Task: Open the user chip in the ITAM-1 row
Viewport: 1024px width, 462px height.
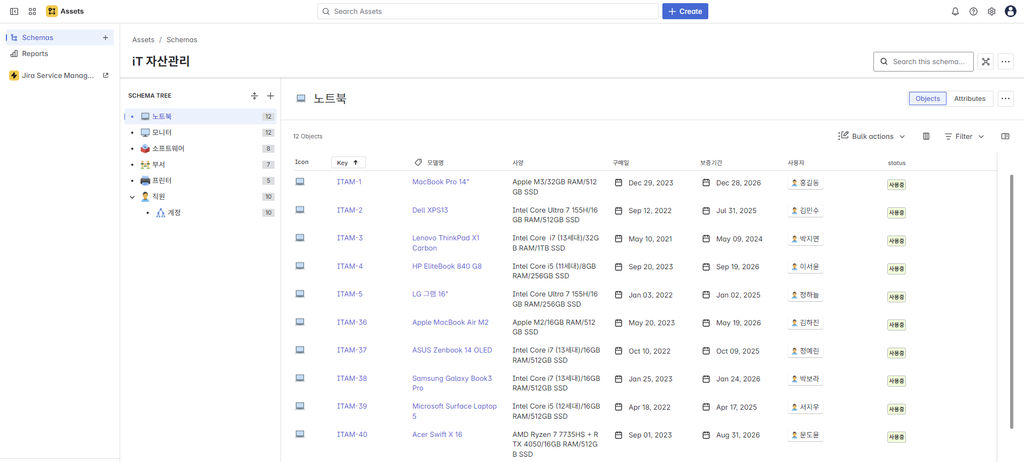Action: (805, 184)
